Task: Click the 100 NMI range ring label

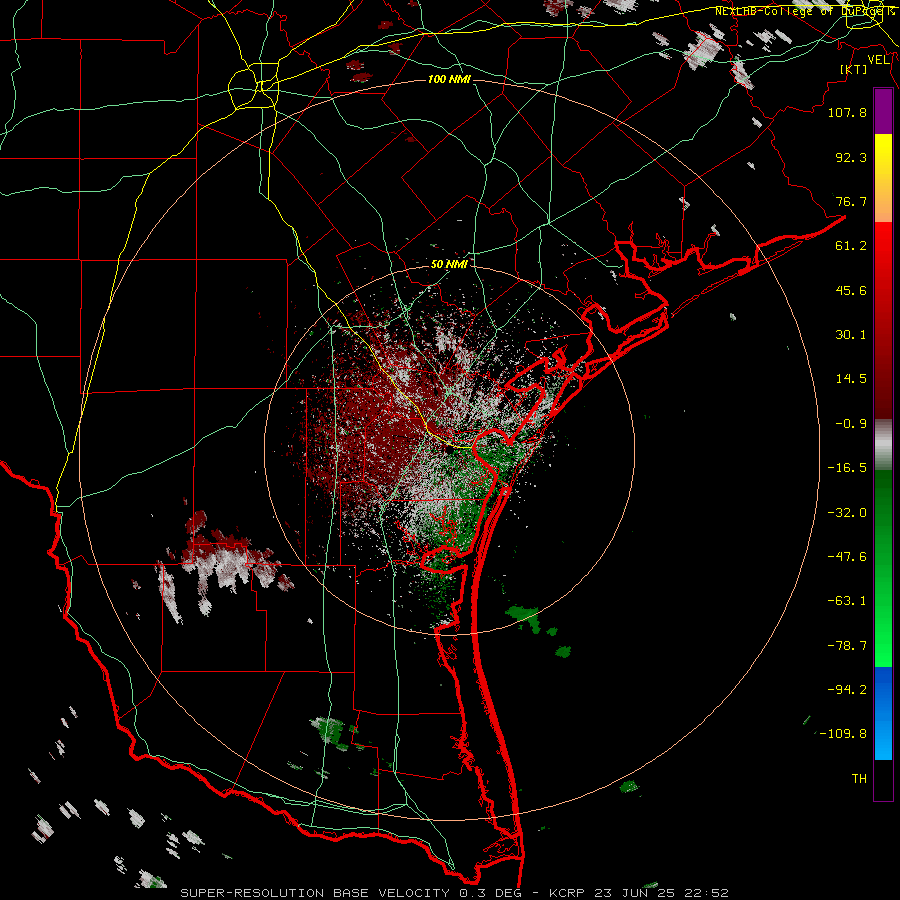Action: click(449, 79)
